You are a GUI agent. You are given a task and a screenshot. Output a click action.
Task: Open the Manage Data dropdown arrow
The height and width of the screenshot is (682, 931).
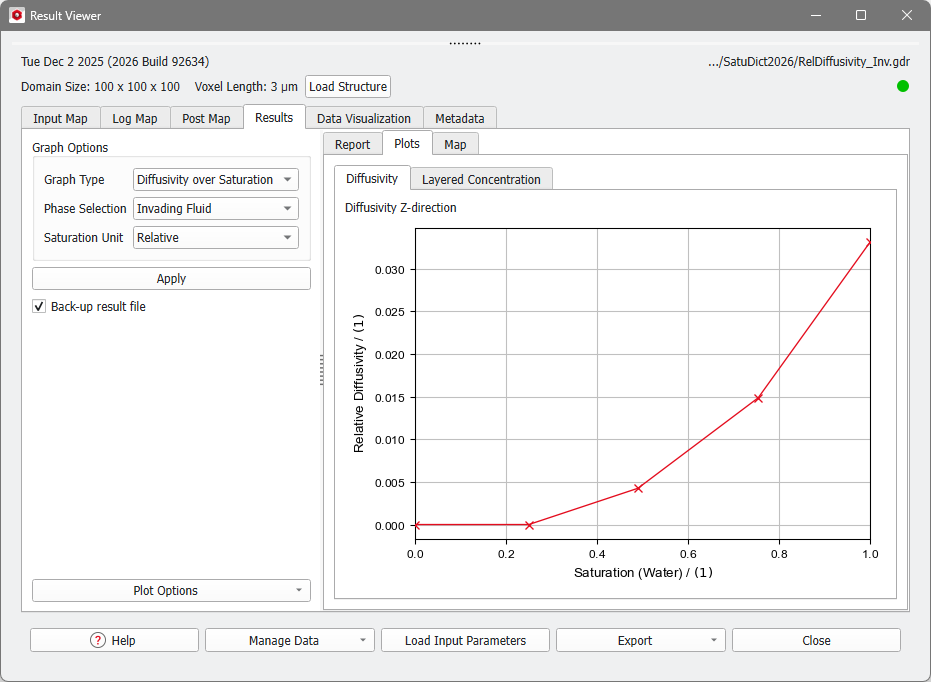(x=362, y=639)
